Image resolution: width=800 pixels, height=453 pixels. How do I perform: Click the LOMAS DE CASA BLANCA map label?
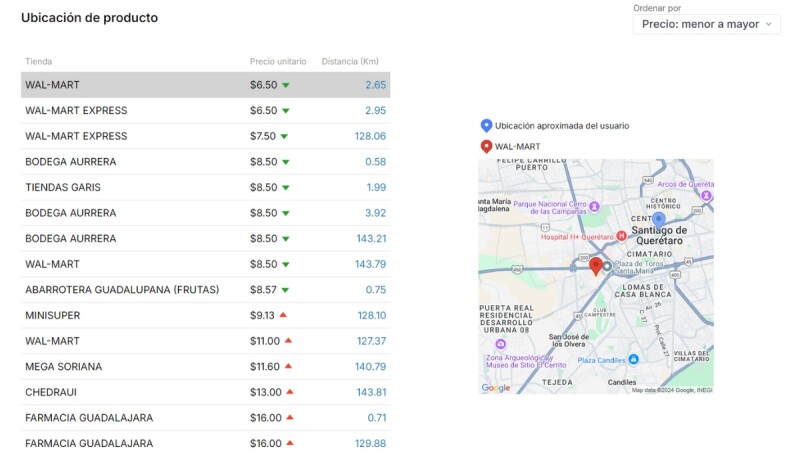643,291
